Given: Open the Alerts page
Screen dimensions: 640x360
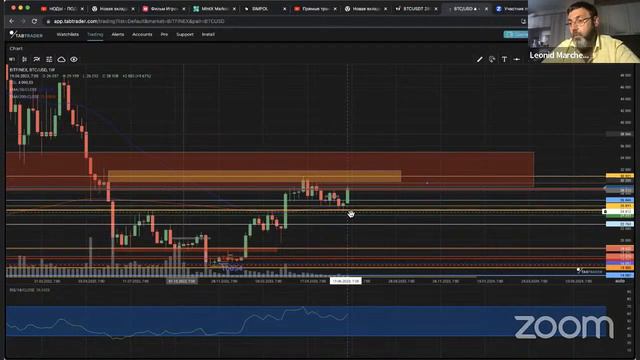Looking at the screenshot, I should (x=118, y=34).
